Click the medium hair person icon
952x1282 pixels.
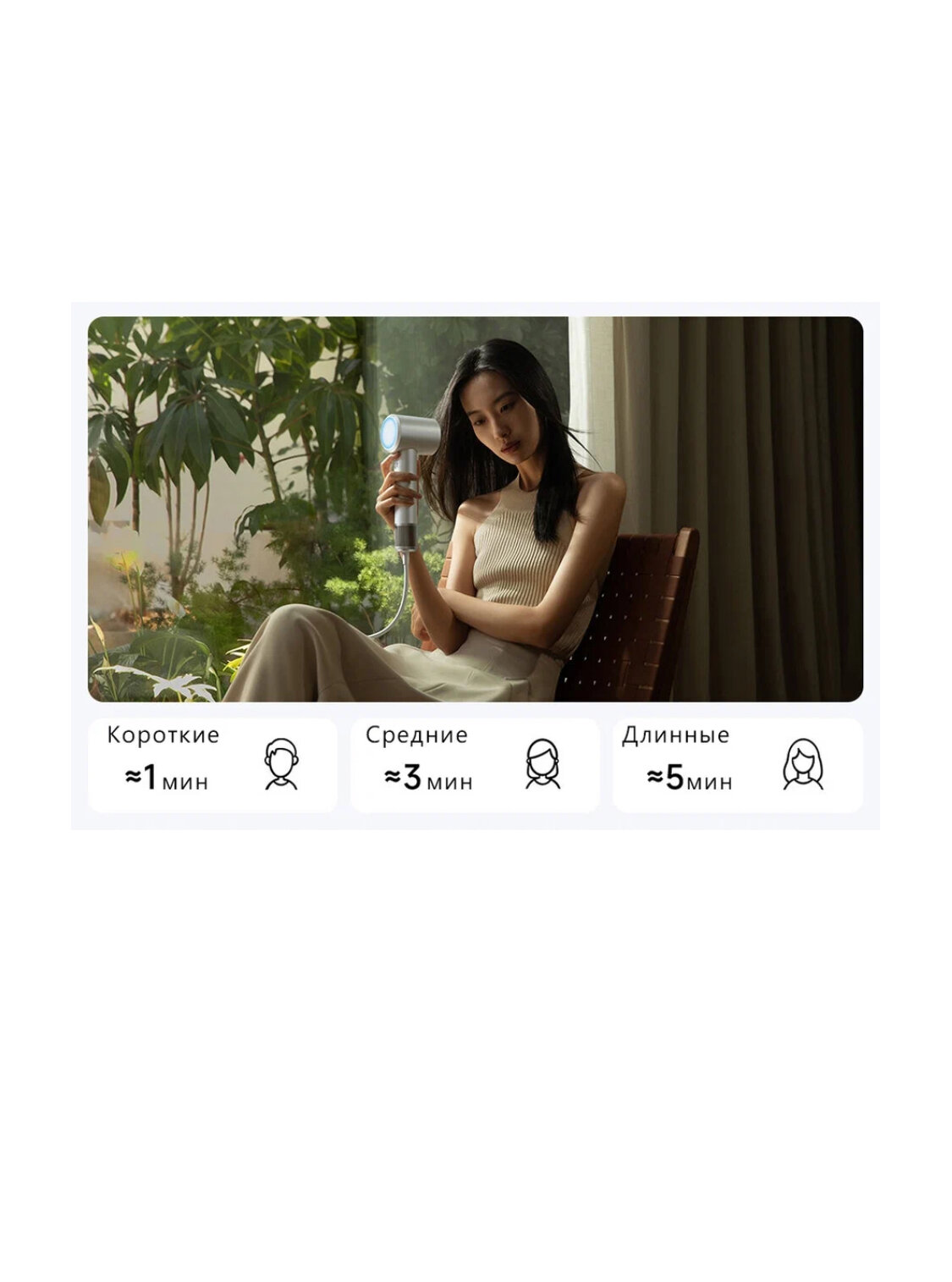click(x=542, y=764)
